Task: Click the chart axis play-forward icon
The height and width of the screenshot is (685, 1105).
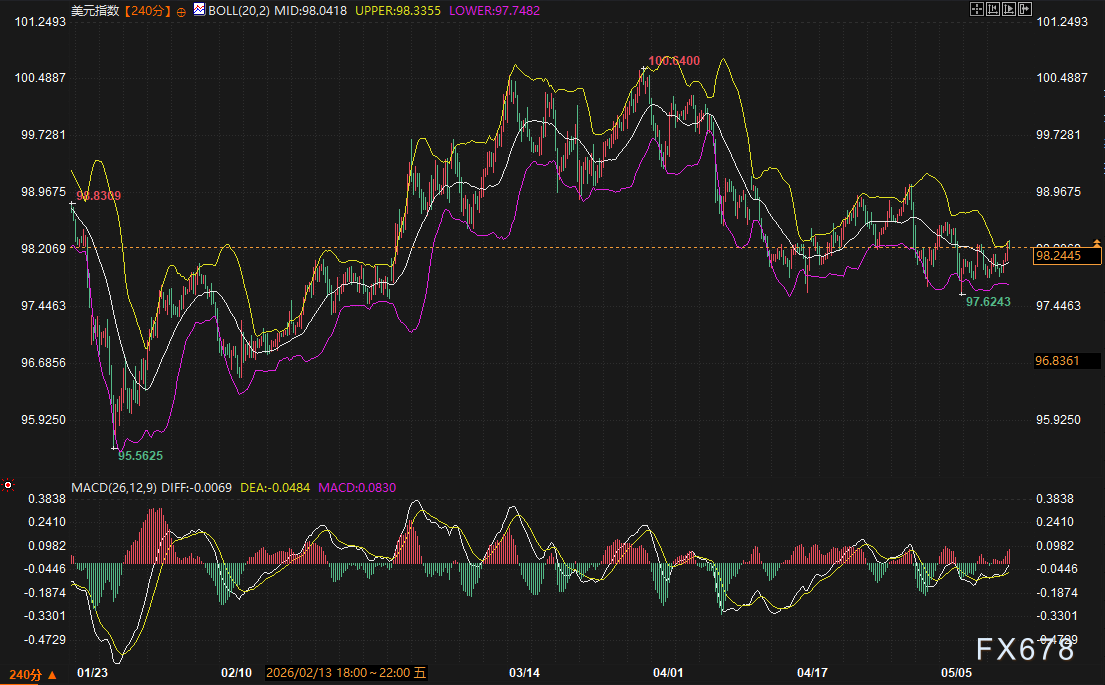Action: pos(1009,9)
